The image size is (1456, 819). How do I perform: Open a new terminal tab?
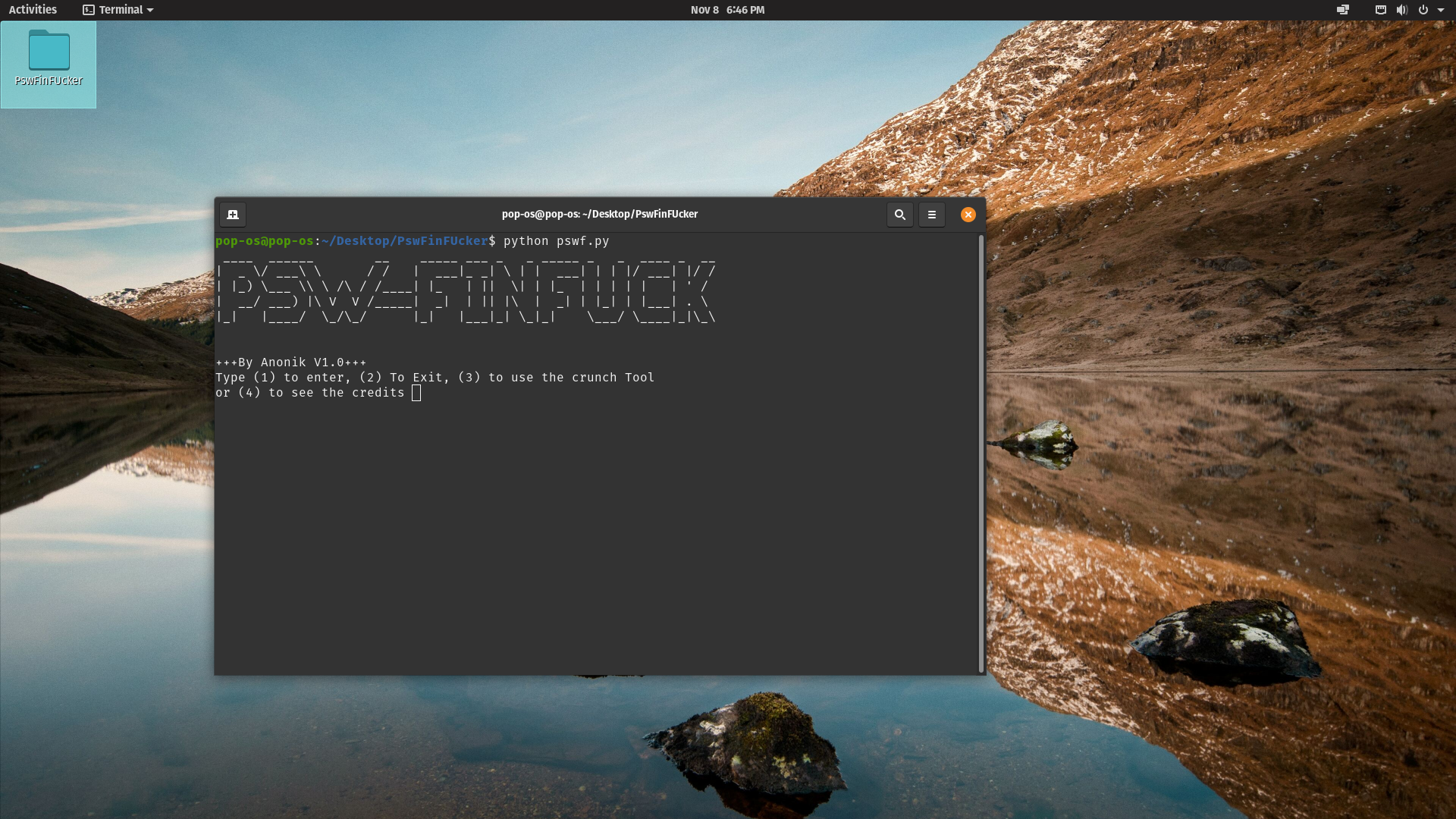click(233, 215)
